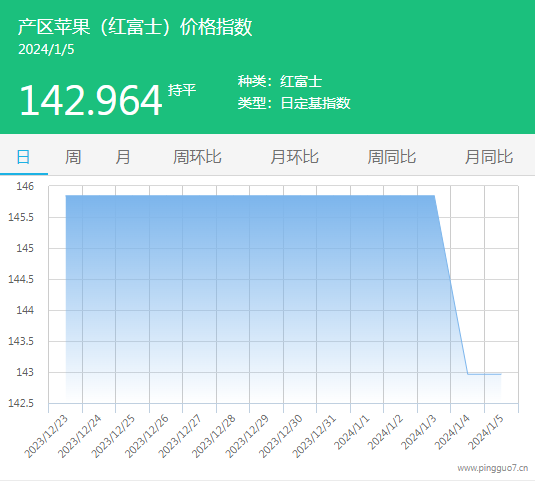Click the 持平 status label
This screenshot has width=535, height=481.
tap(182, 90)
